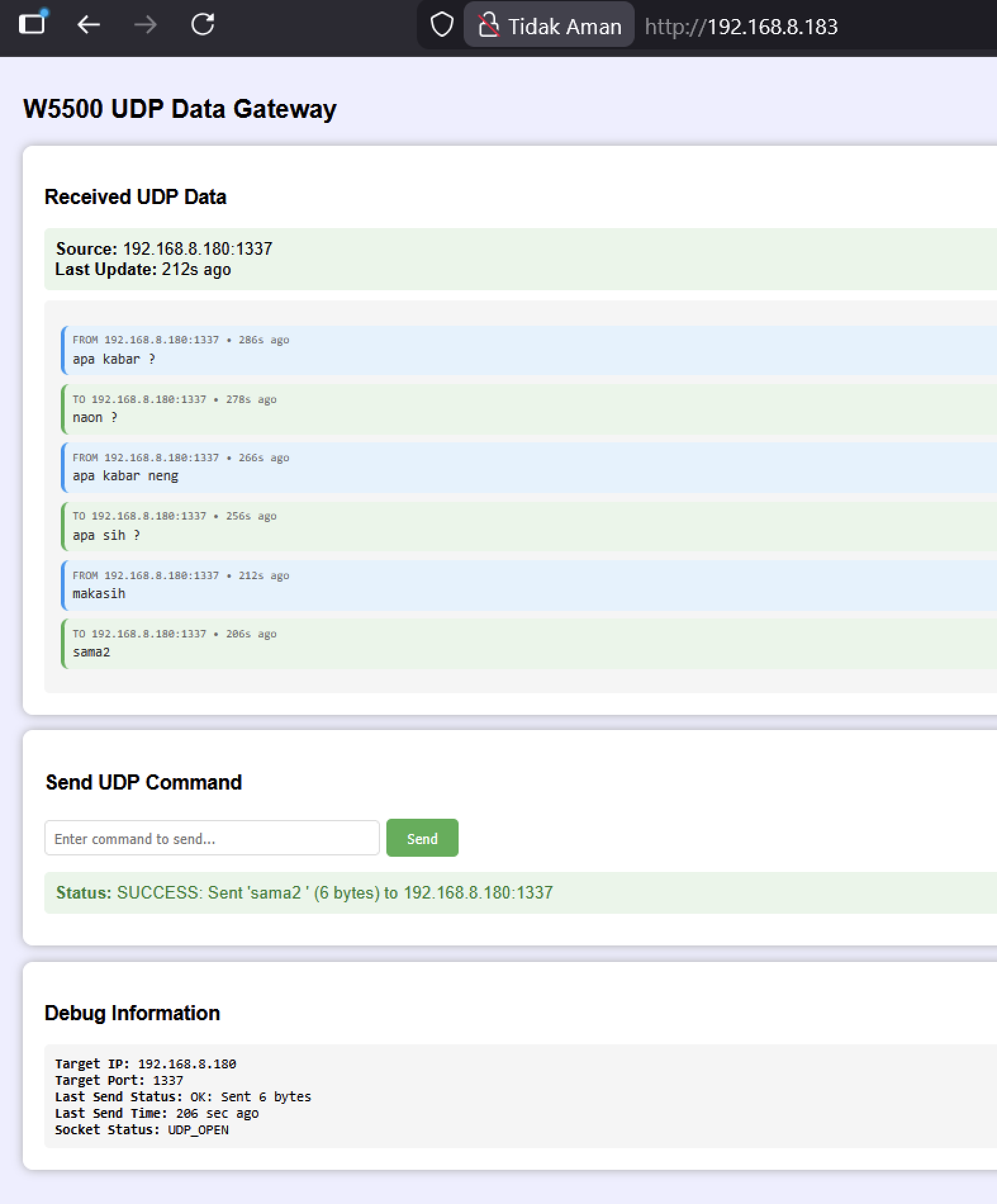Click the message 'apa kabar neng'

click(125, 476)
